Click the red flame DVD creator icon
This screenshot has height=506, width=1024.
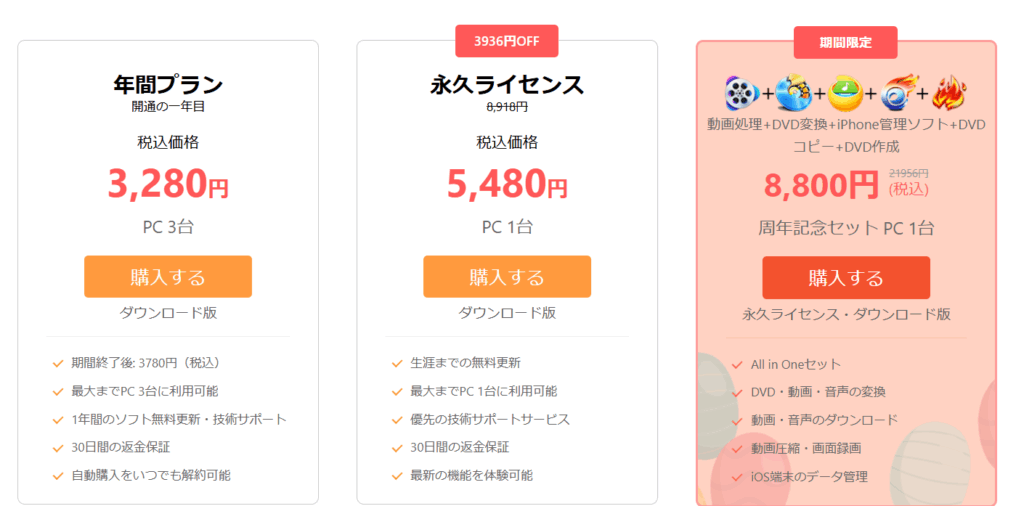coord(950,94)
